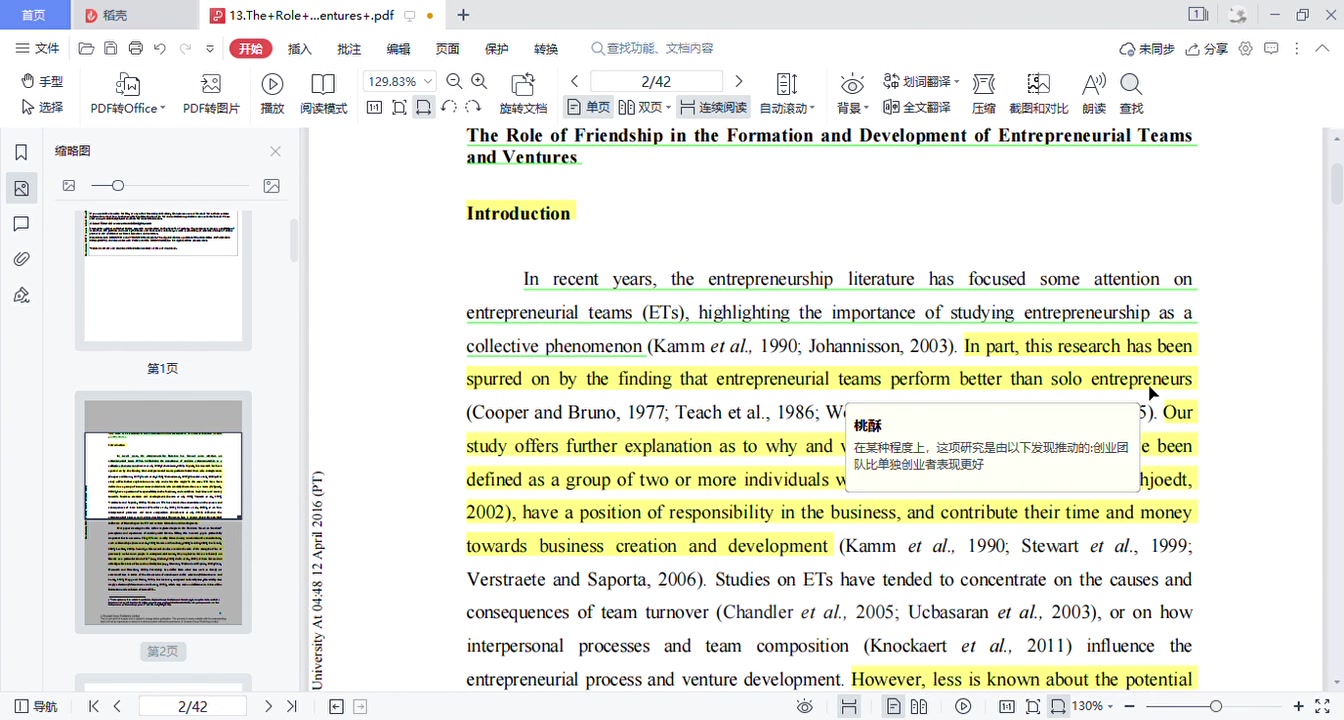Toggle Fit width button in ribbon
Image resolution: width=1344 pixels, height=720 pixels.
click(424, 107)
